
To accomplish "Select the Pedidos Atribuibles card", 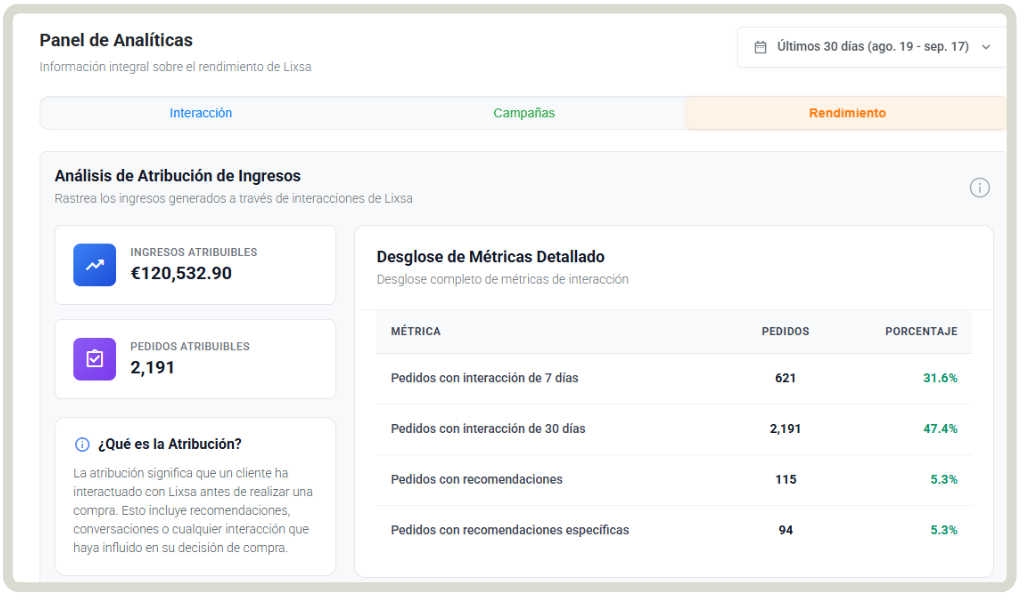I will coord(195,359).
